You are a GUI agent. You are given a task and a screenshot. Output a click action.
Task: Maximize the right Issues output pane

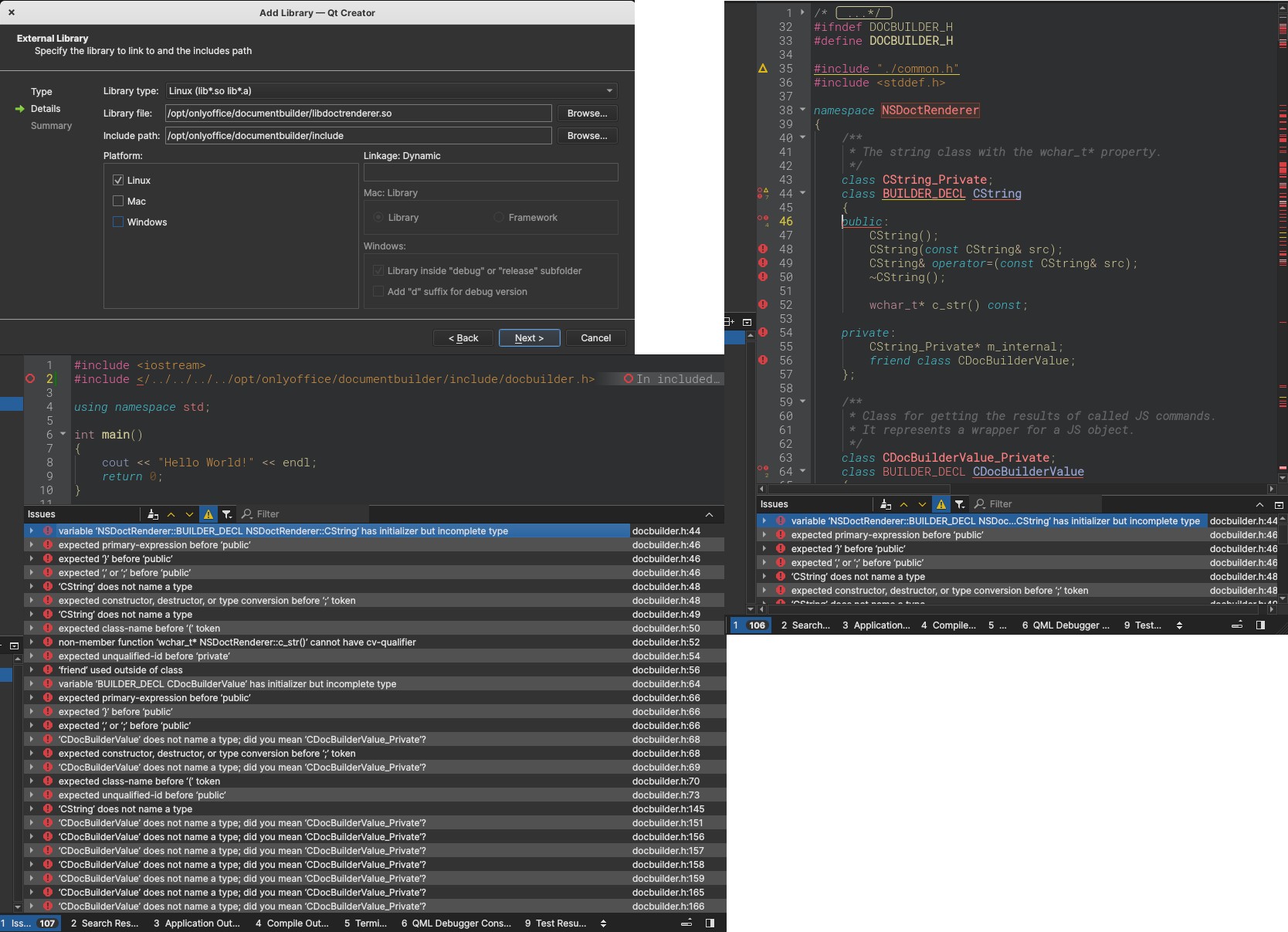click(x=1279, y=504)
